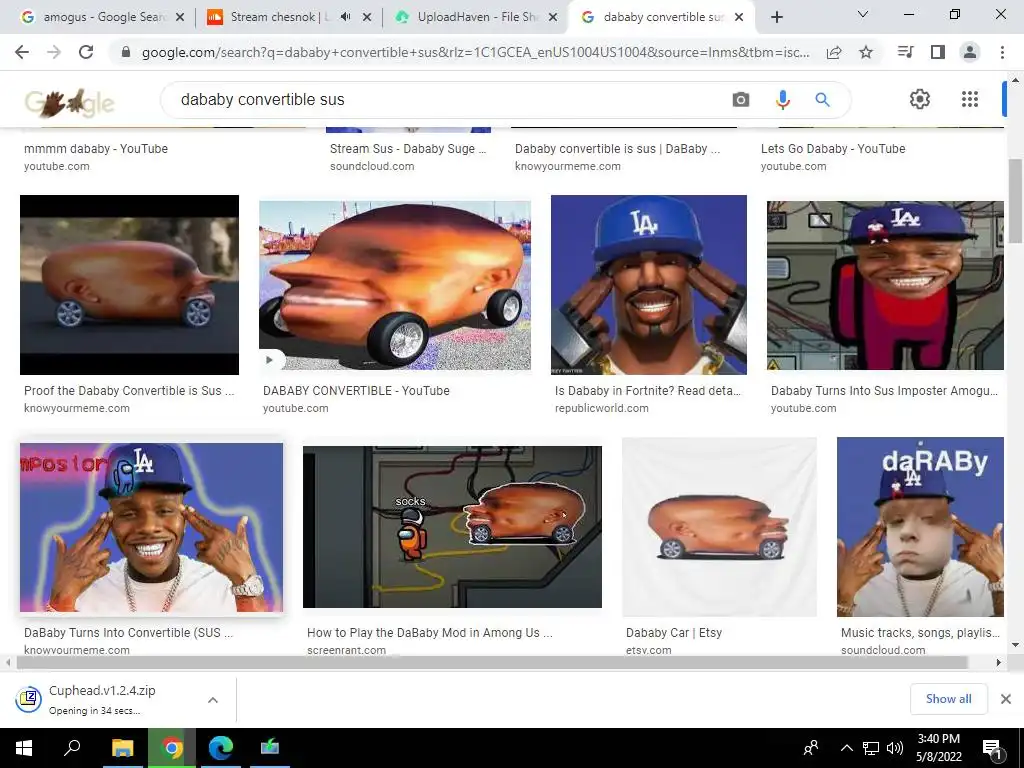
Task: Open the tab search chevron
Action: point(863,14)
